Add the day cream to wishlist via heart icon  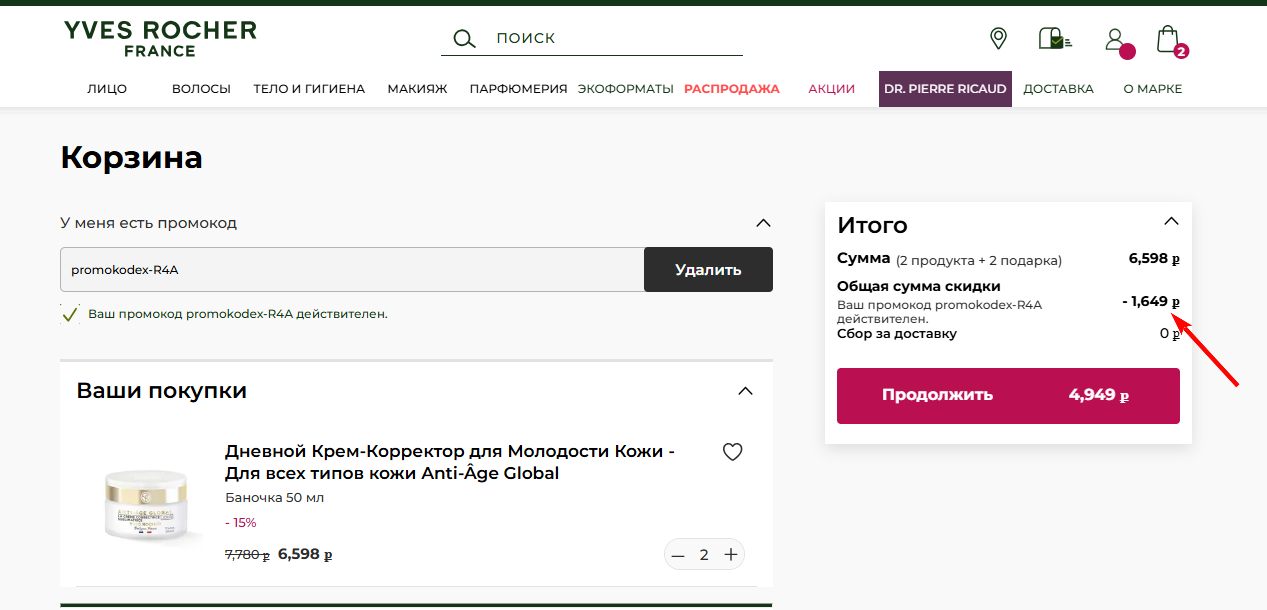click(732, 451)
